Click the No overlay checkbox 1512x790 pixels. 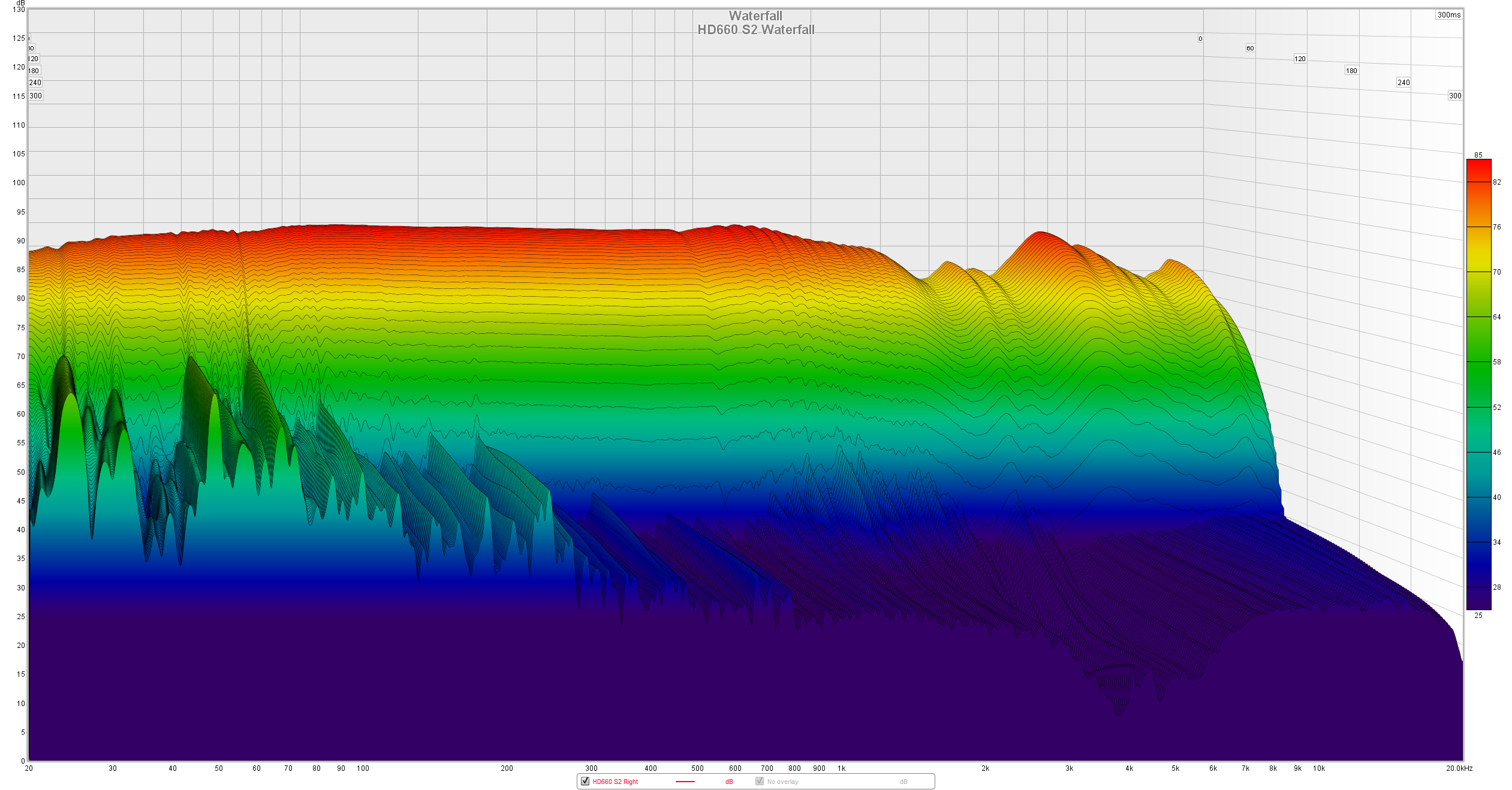tap(760, 781)
